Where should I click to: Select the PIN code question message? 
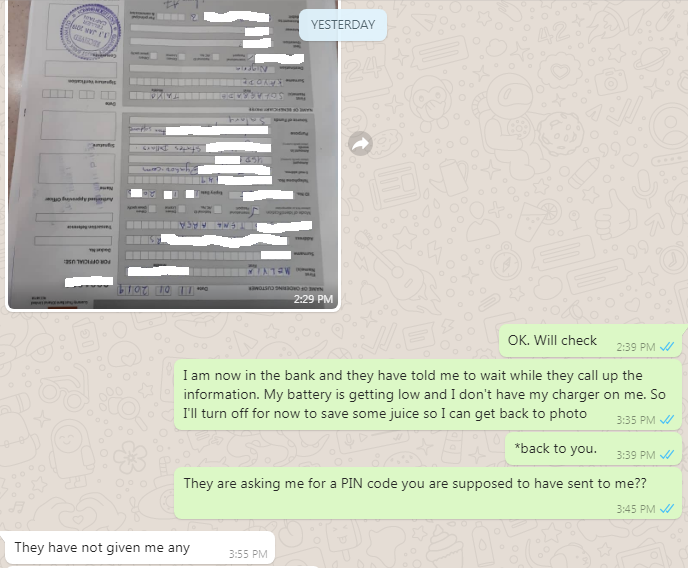(428, 493)
